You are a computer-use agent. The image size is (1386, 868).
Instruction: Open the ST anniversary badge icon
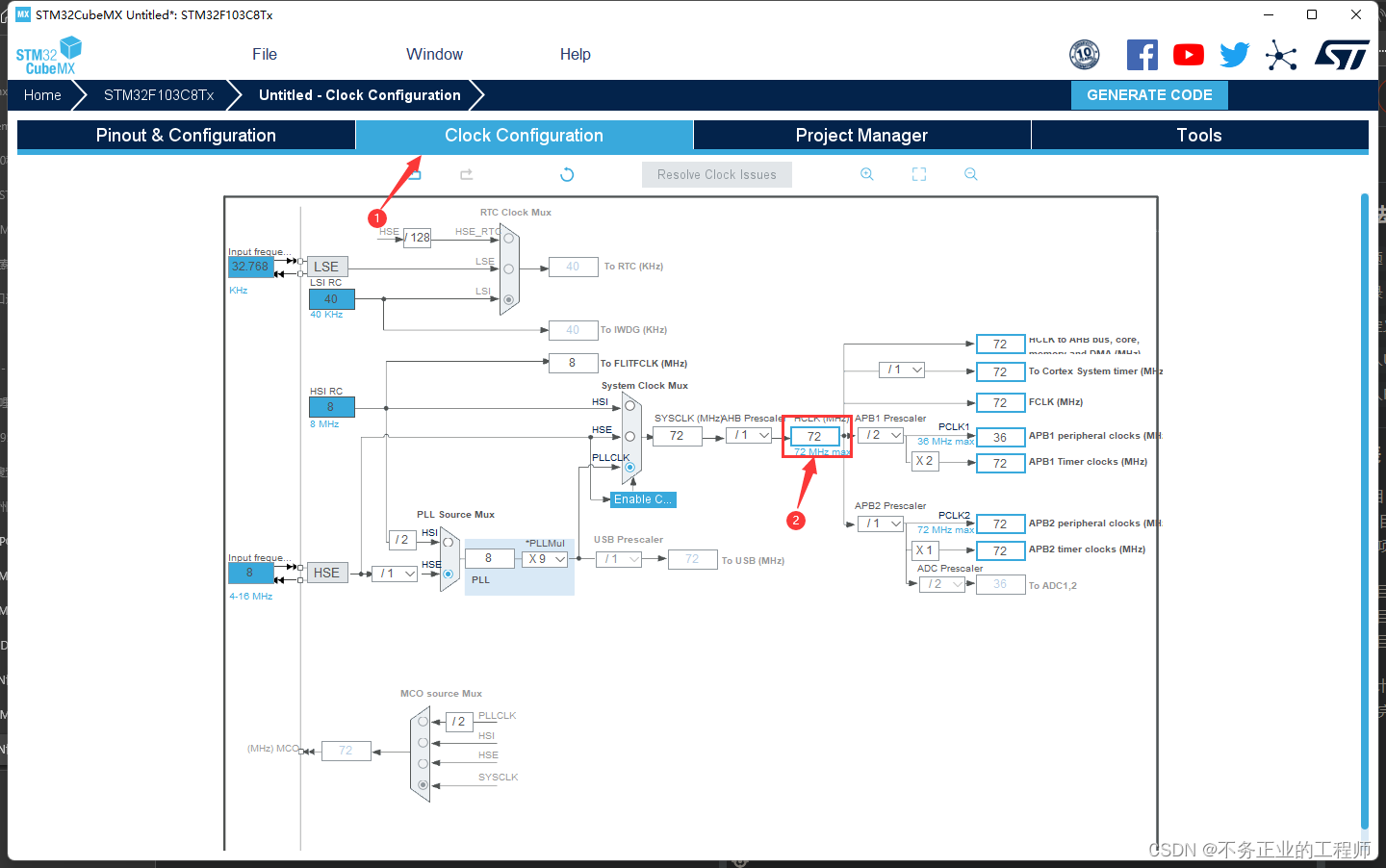coord(1085,55)
